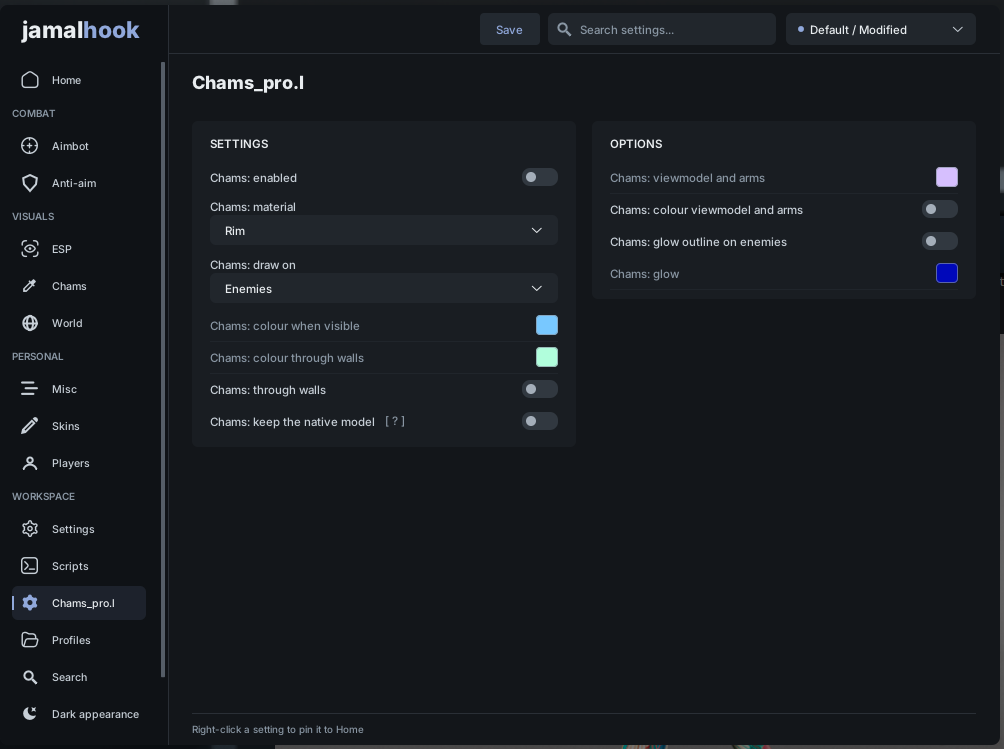This screenshot has height=749, width=1004.
Task: Click the Chams_pro.l gear icon
Action: [29, 603]
